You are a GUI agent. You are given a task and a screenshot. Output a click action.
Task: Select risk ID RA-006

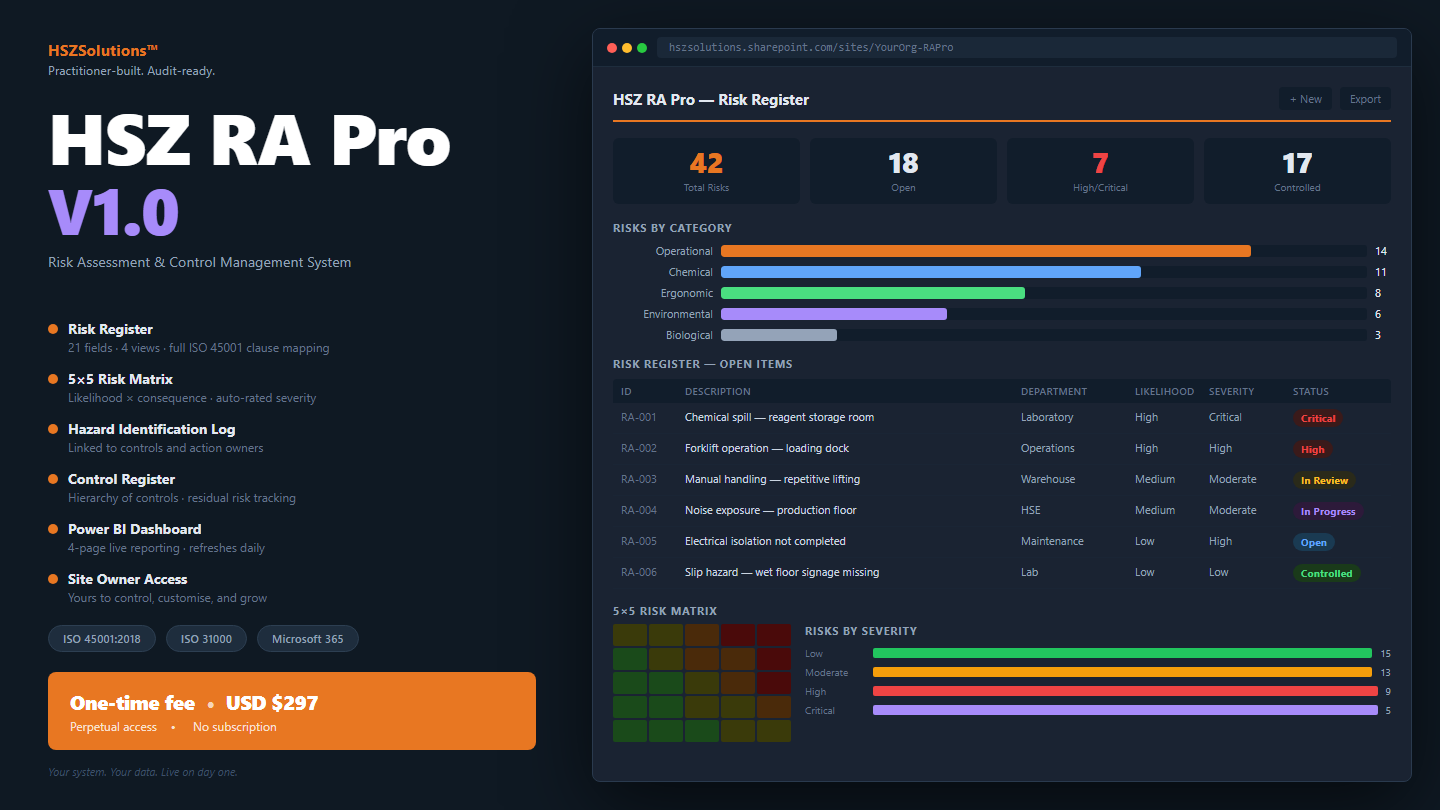(639, 573)
